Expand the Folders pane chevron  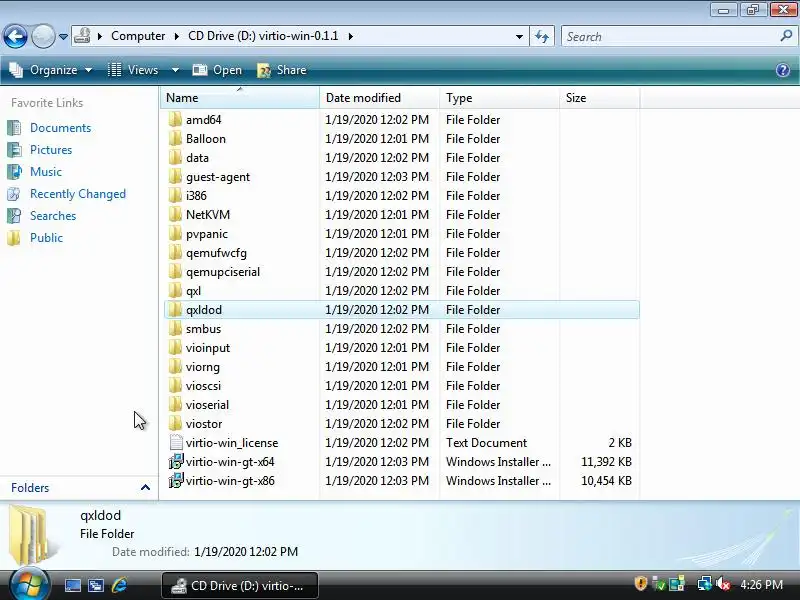[x=145, y=488]
